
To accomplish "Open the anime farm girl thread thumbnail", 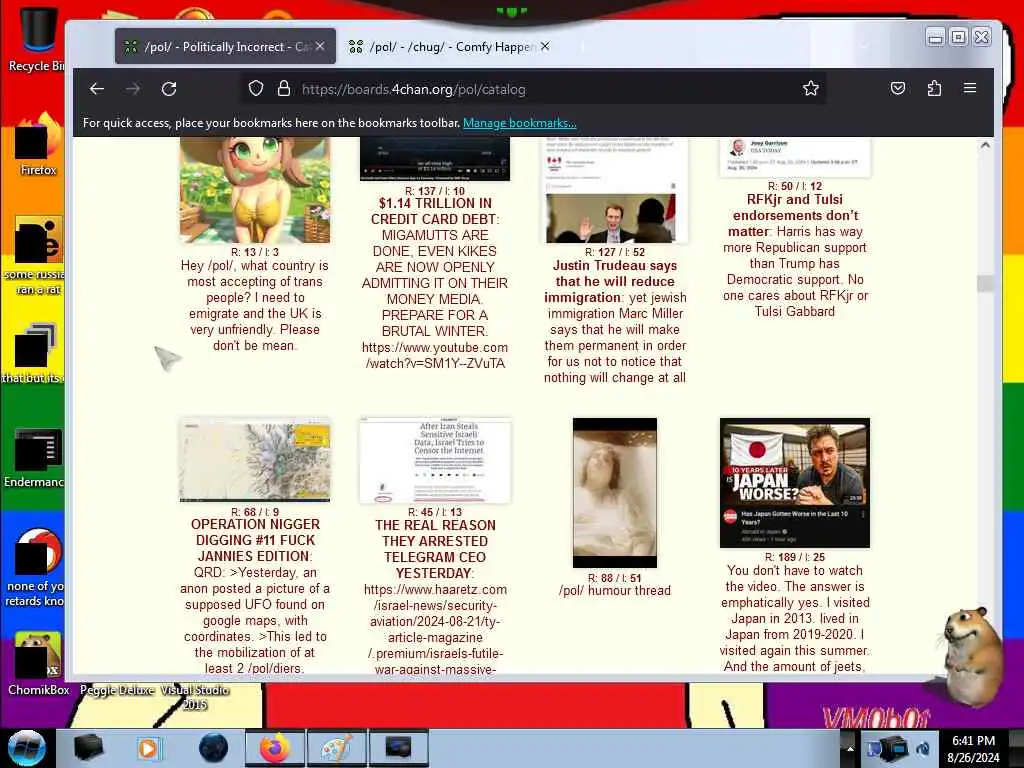I will 255,189.
